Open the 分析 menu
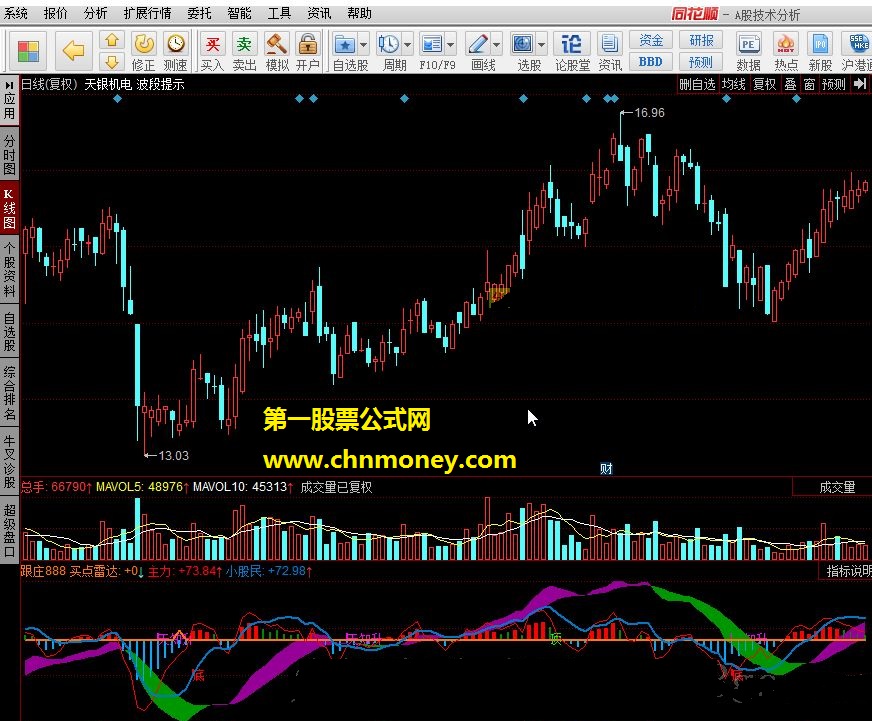 pos(96,13)
